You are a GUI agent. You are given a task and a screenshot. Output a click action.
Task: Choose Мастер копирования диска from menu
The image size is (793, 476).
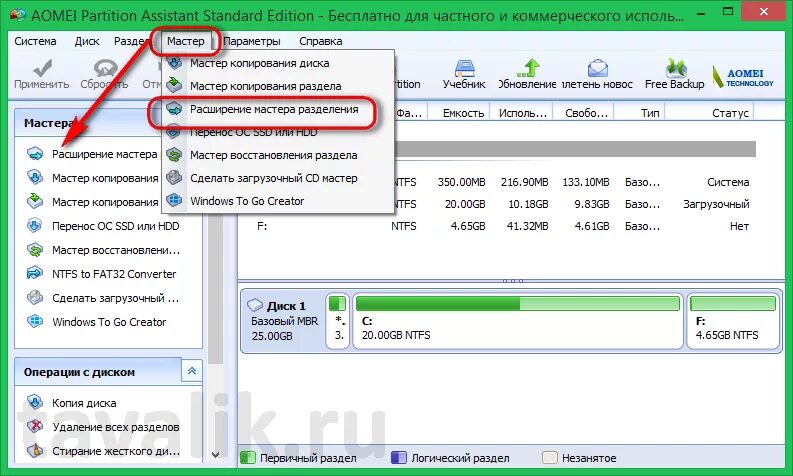click(x=259, y=63)
